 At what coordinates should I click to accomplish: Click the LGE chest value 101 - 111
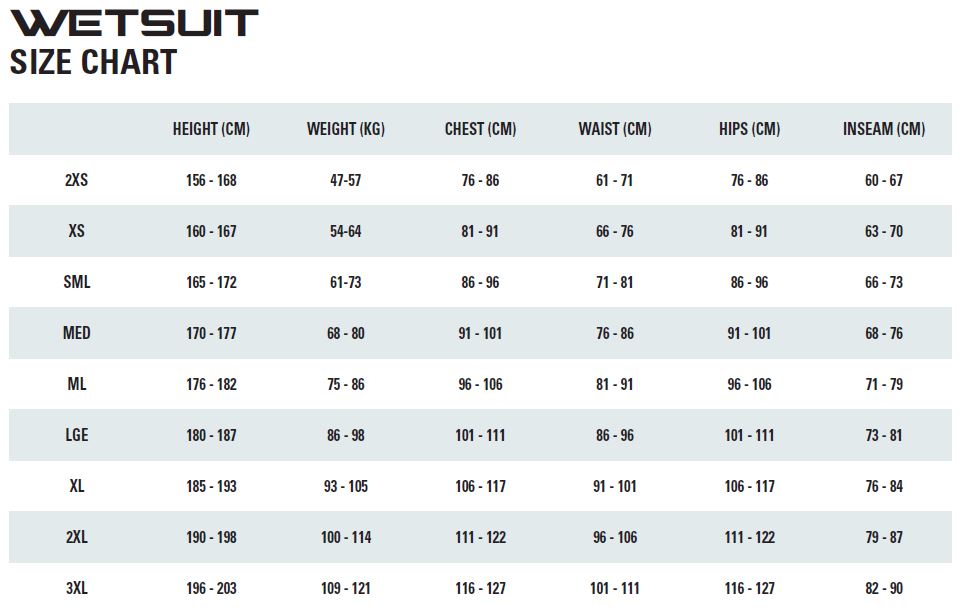[480, 436]
